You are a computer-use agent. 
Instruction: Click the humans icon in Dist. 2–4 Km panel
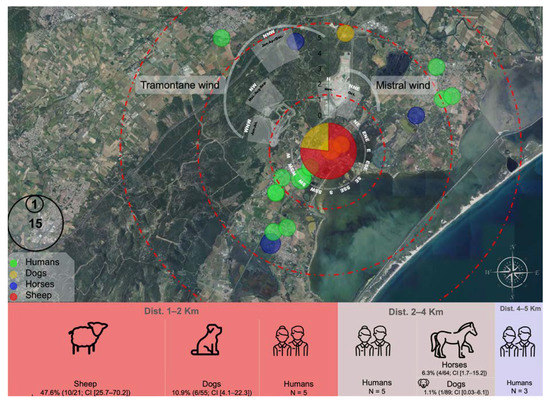coord(373,341)
